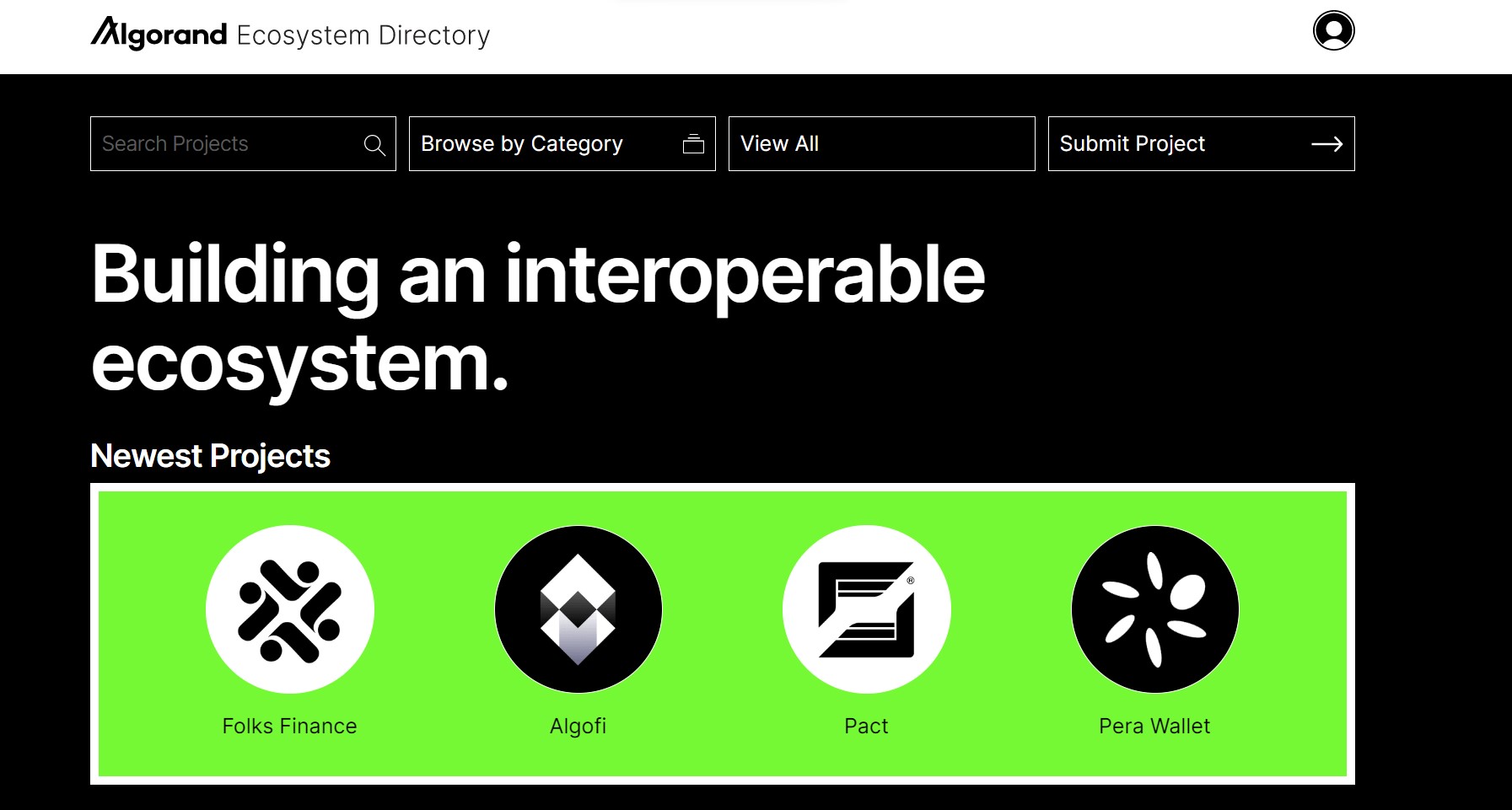Open the Pact name link
Screen dimensions: 1512x810
pyautogui.click(x=866, y=726)
